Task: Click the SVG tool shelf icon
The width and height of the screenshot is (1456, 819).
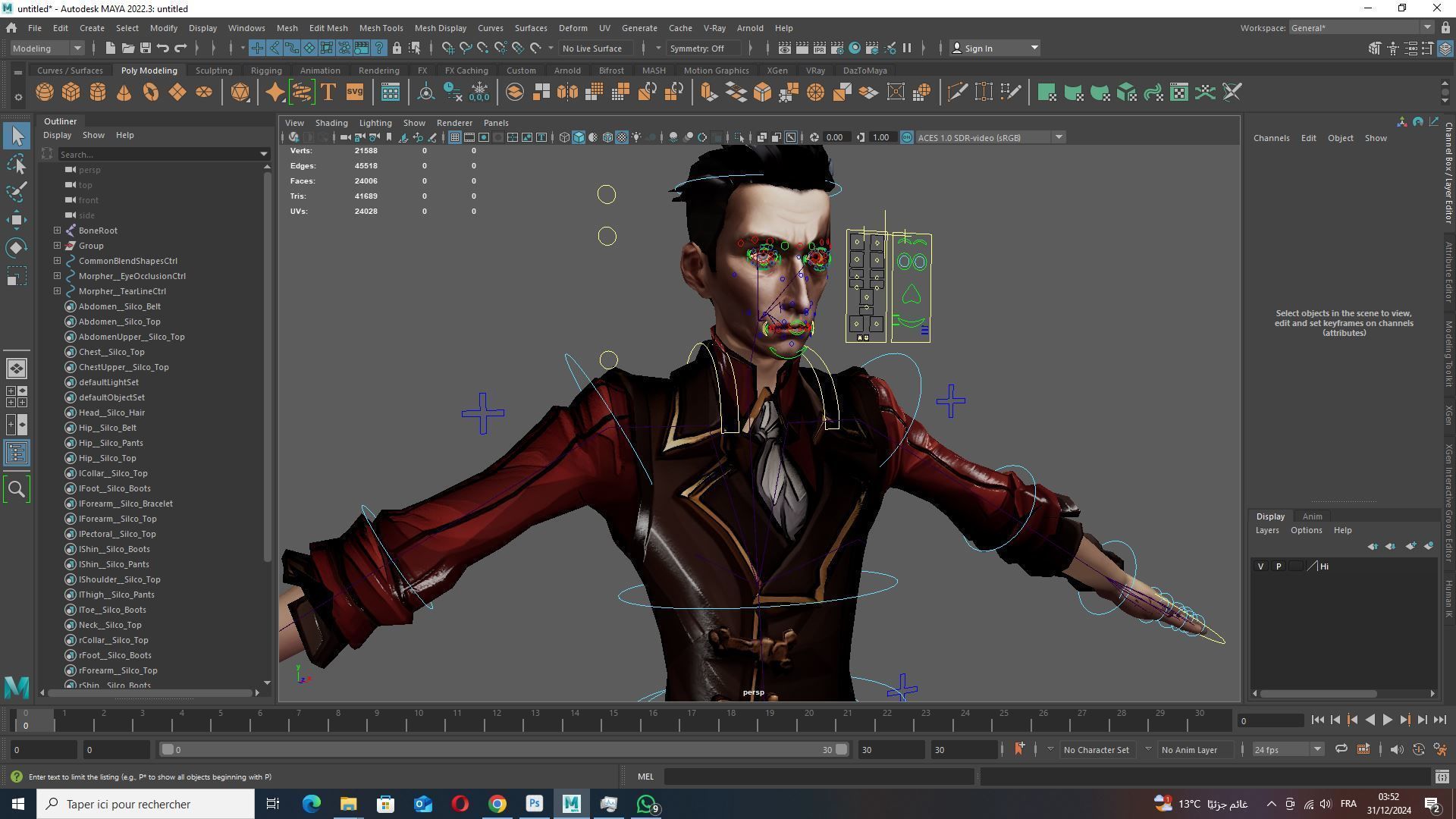Action: 354,93
